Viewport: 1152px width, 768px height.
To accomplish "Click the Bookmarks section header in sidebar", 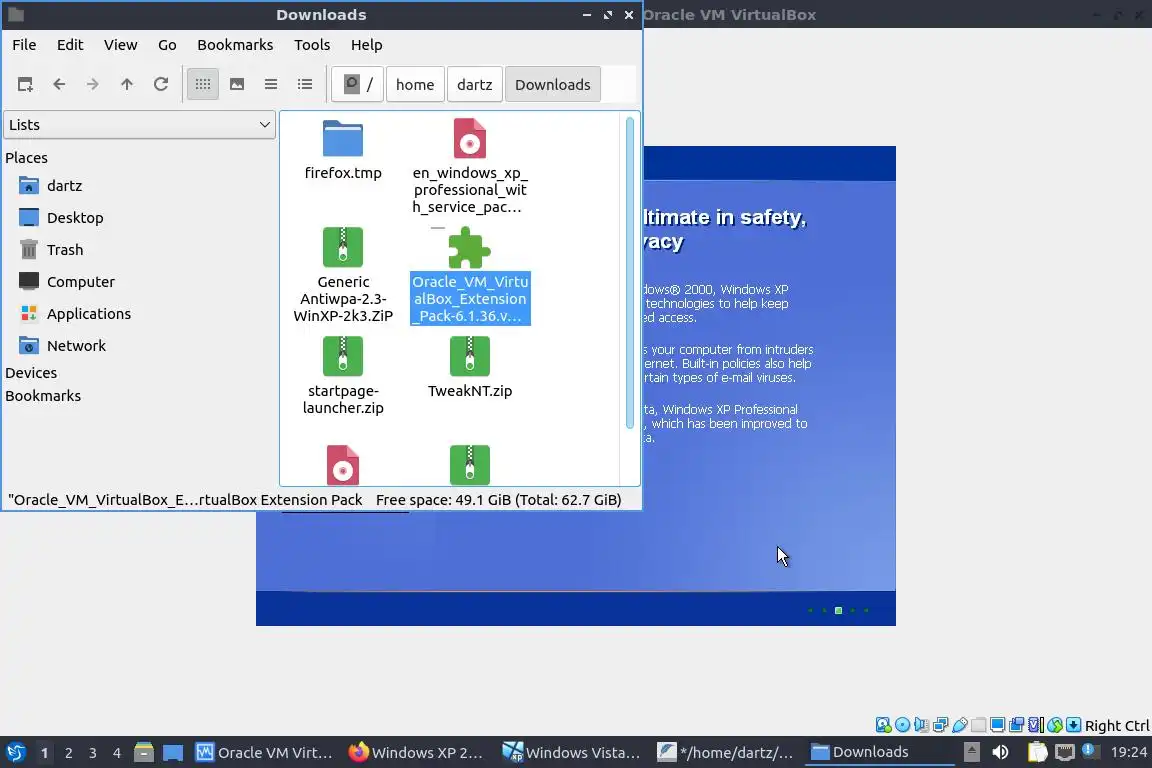I will 43,396.
